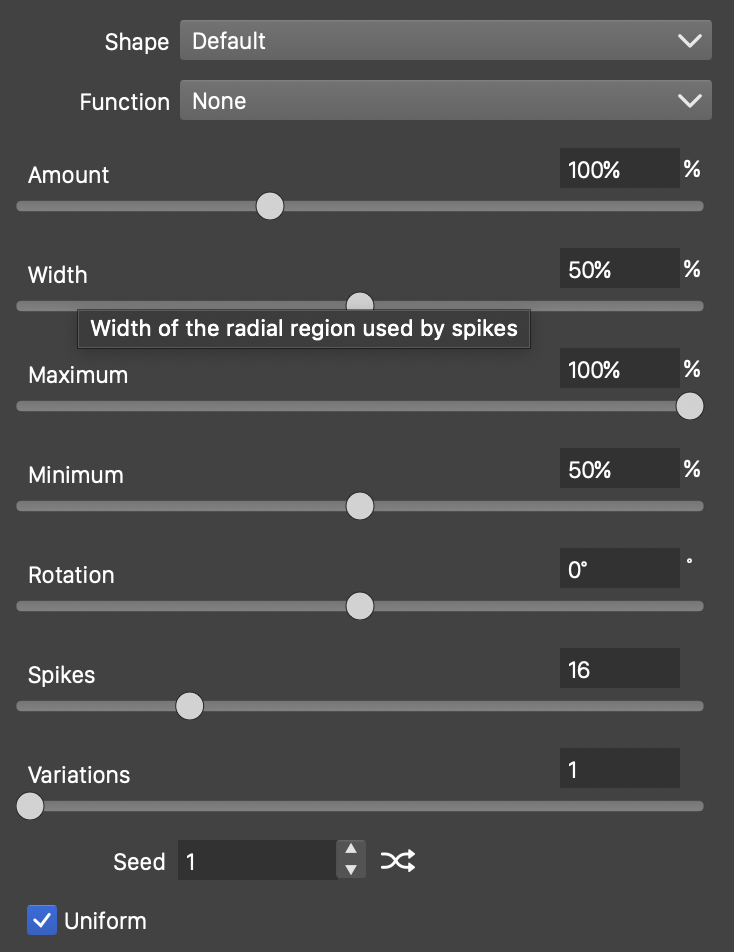Click the Seed decrement down arrow
Screen dimensions: 734x952
tap(350, 870)
